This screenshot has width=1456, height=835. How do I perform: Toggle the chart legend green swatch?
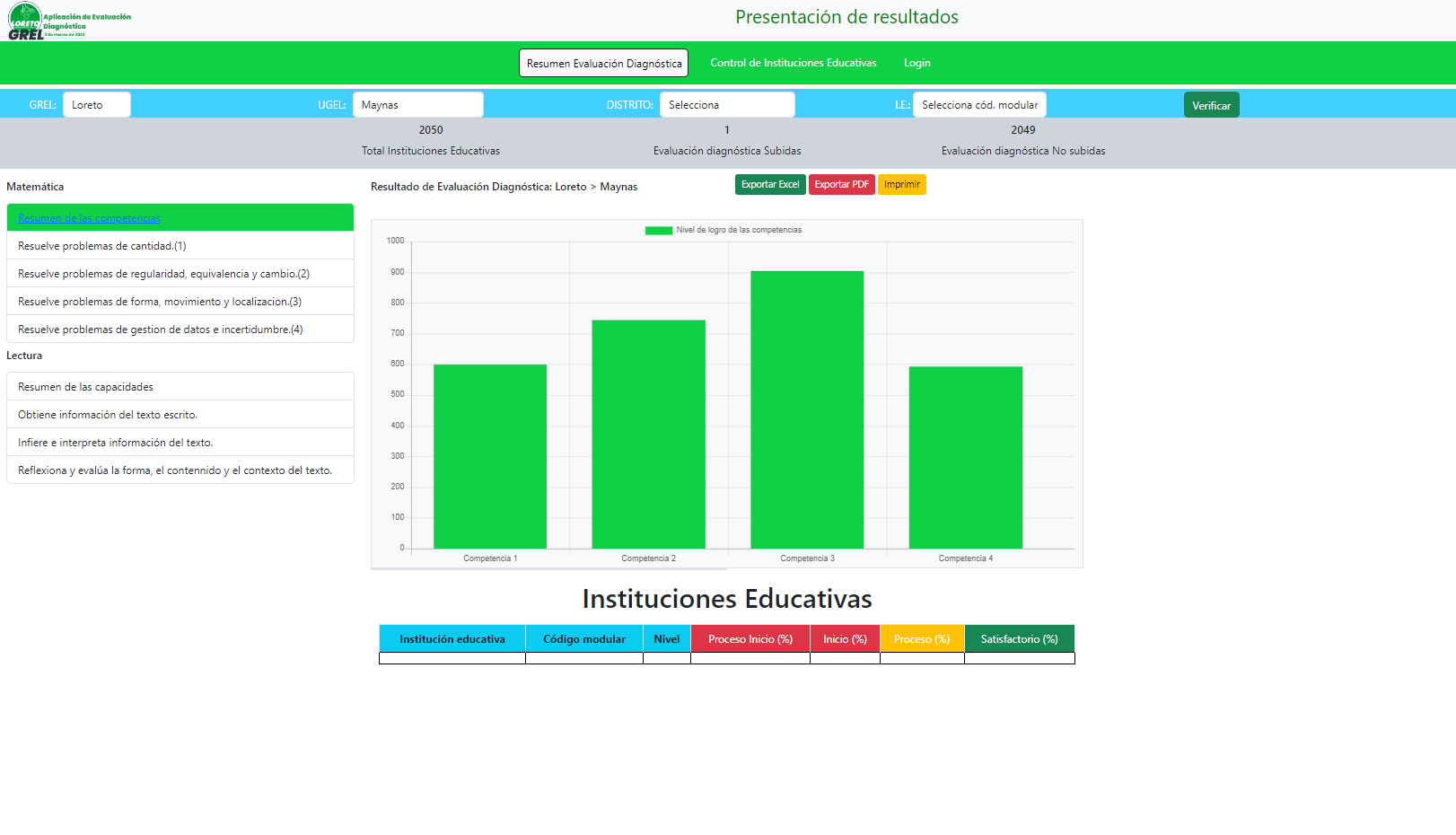658,231
